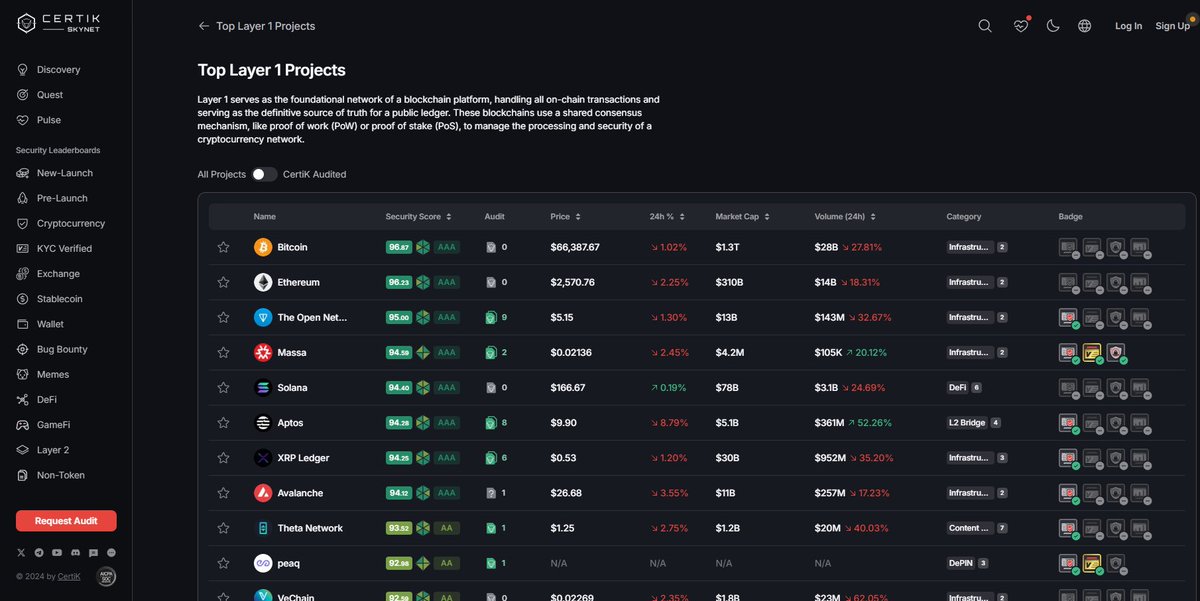The height and width of the screenshot is (601, 1200).
Task: Star Massa as a favorite
Action: 223,353
